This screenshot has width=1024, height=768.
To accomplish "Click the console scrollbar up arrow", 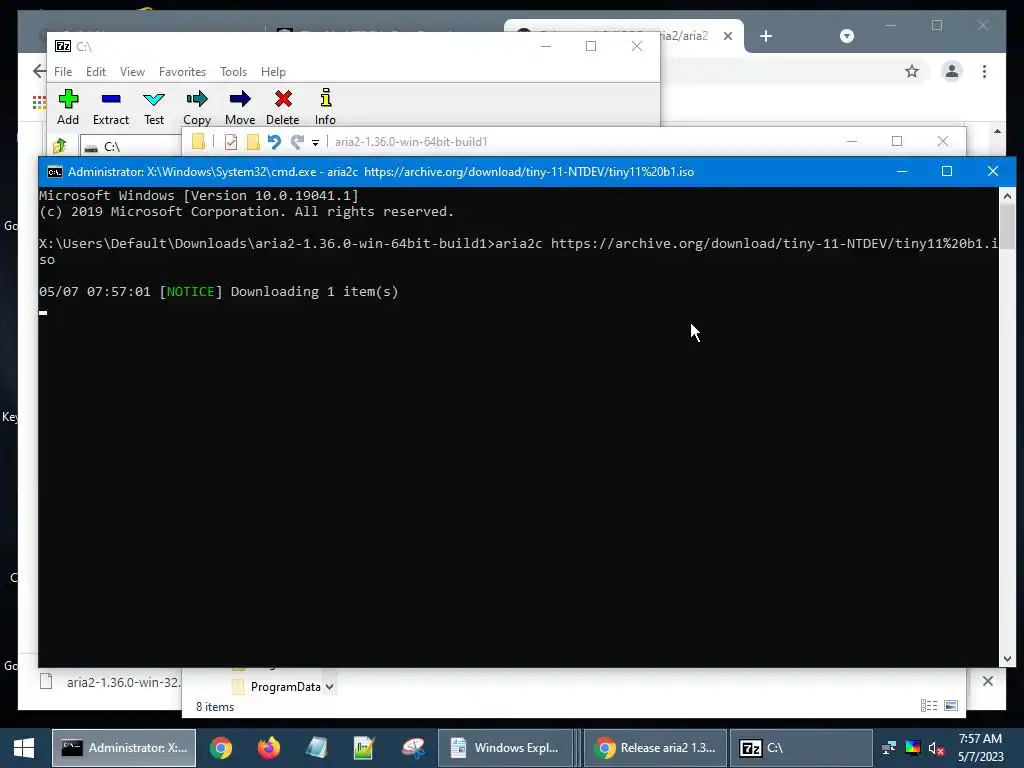I will pyautogui.click(x=1007, y=196).
